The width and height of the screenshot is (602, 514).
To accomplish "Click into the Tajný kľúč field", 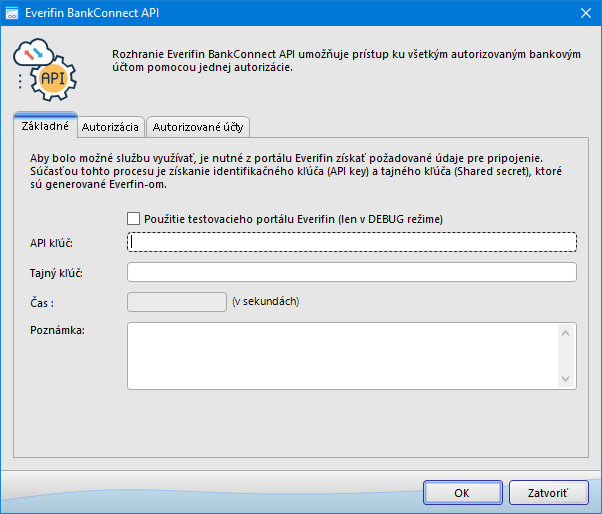I will coord(352,272).
